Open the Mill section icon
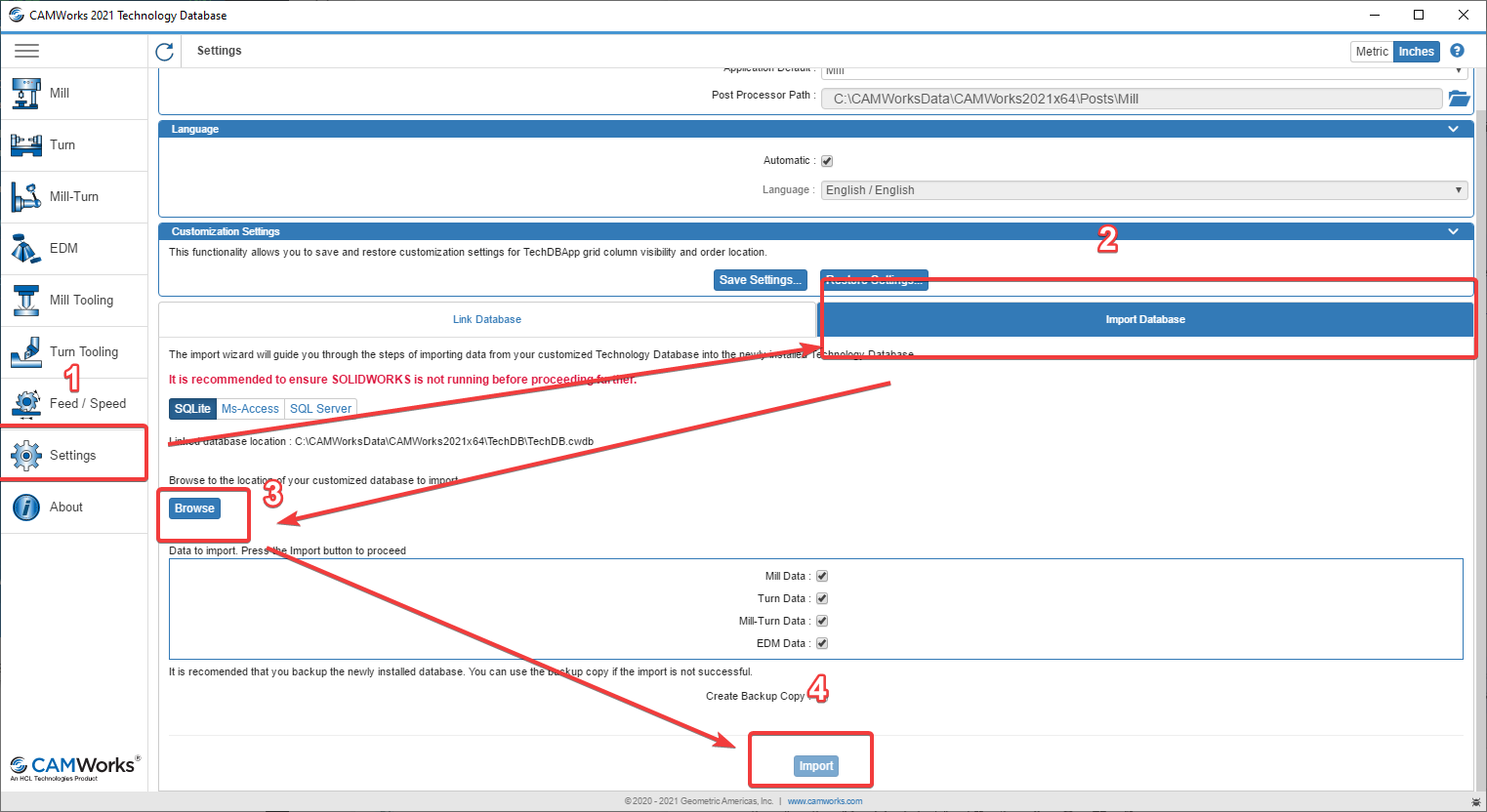 click(x=26, y=94)
